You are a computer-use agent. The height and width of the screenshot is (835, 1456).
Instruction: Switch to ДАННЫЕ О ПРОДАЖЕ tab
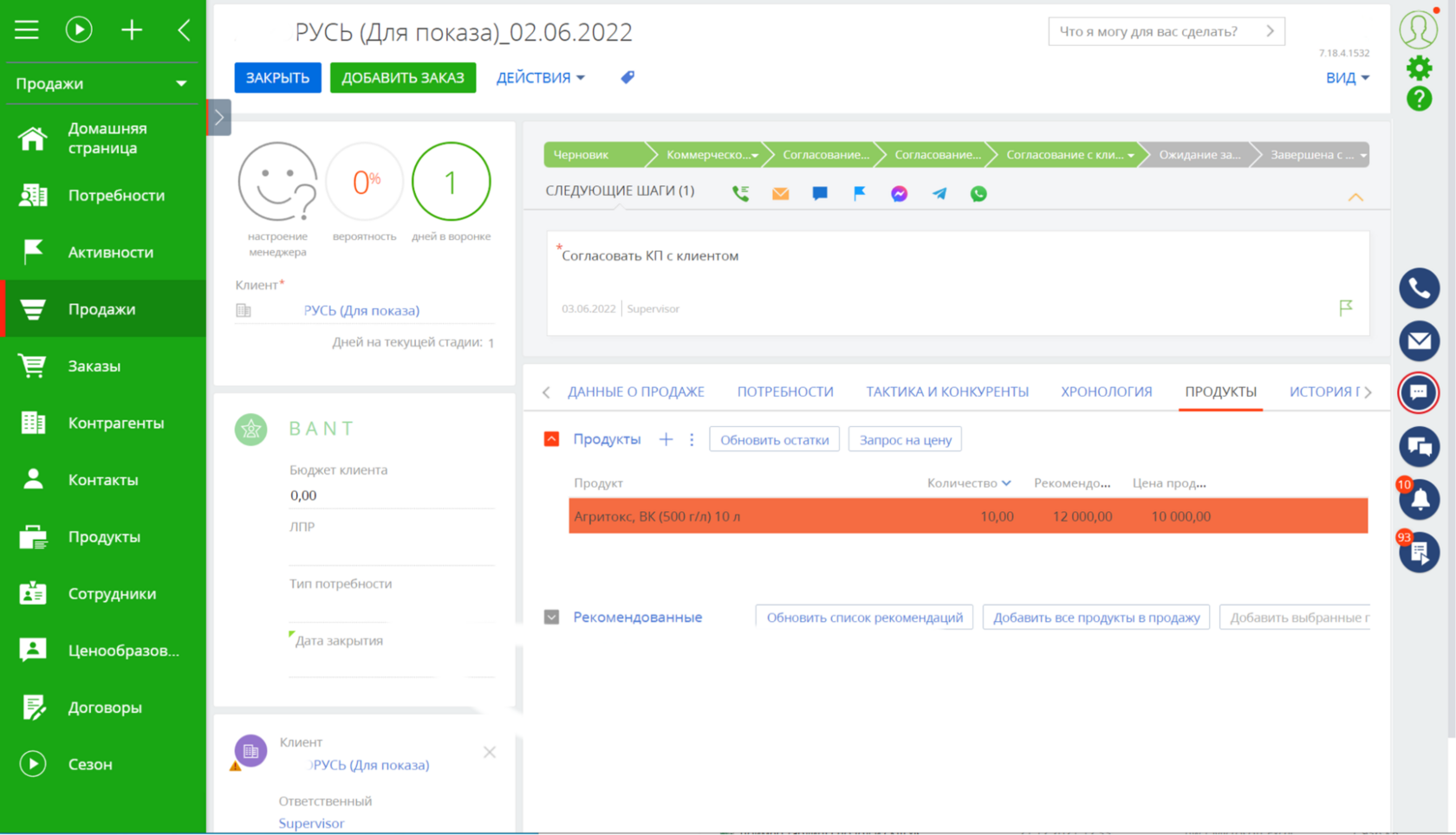(x=636, y=392)
